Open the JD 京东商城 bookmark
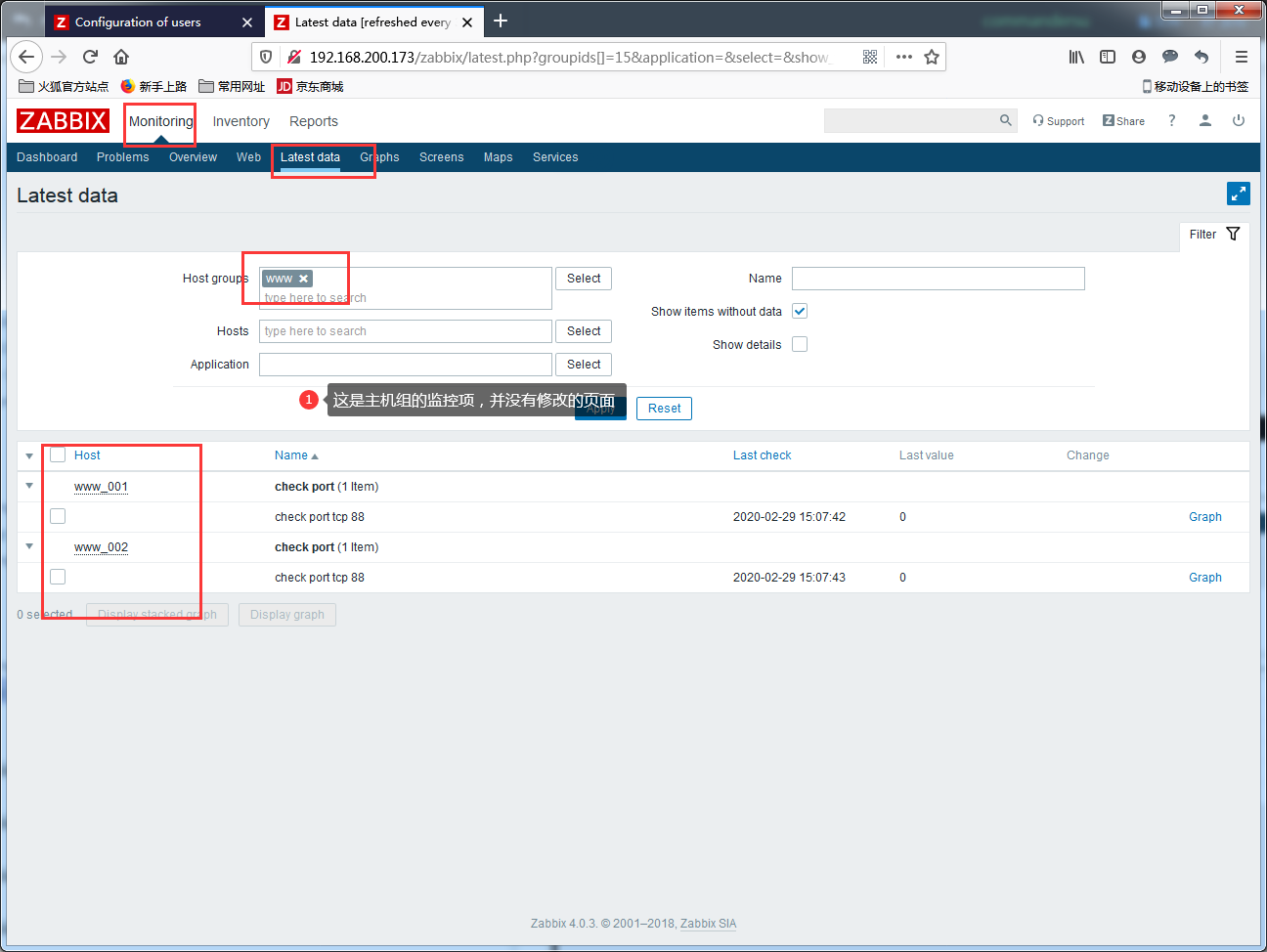This screenshot has height=952, width=1267. pyautogui.click(x=310, y=86)
